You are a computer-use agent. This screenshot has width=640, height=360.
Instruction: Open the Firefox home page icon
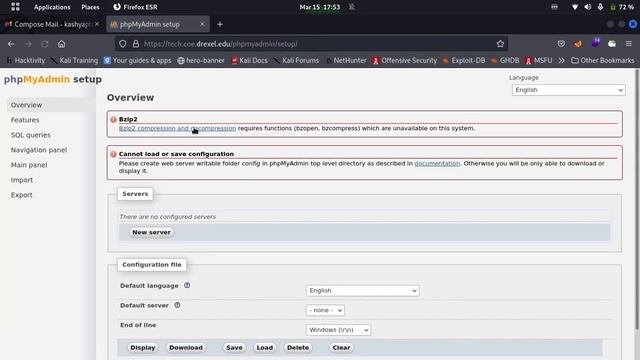point(61,44)
